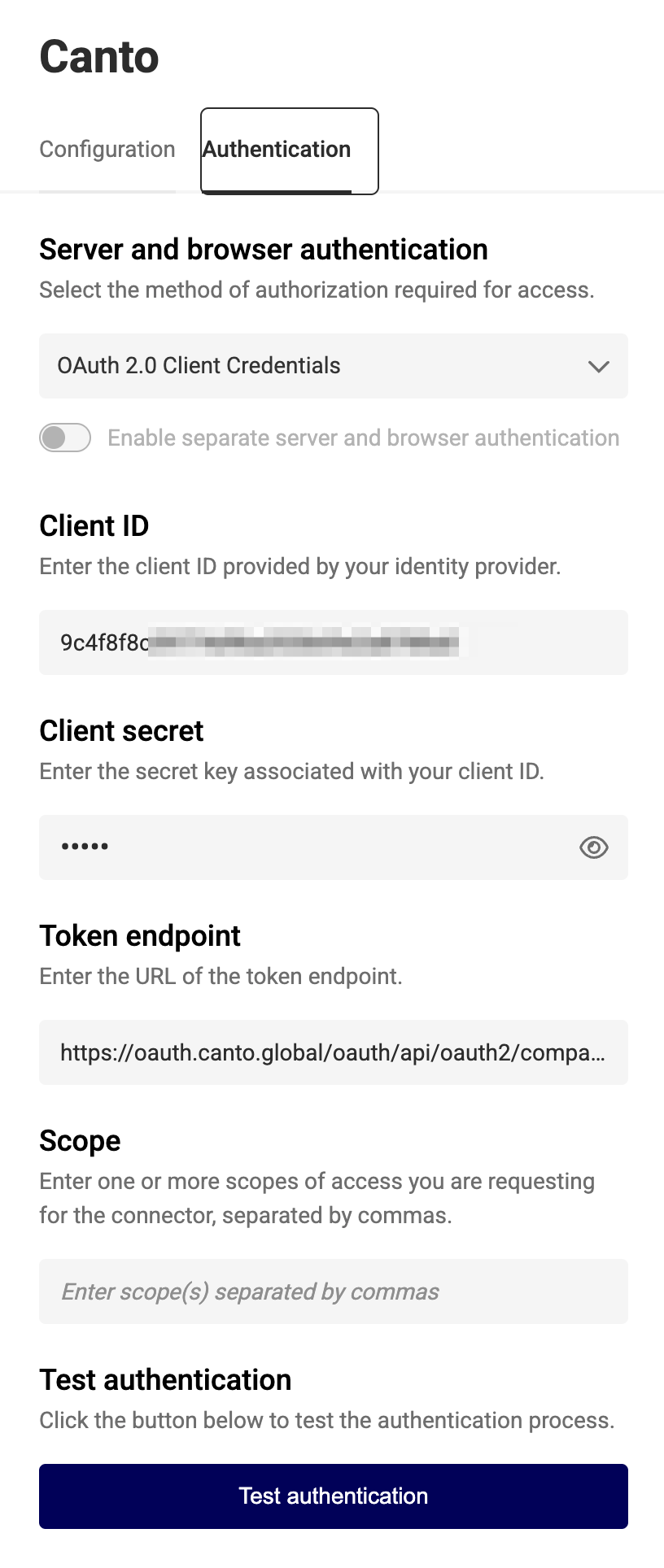Click the 'Client secret' section heading
The height and width of the screenshot is (1568, 664).
[x=121, y=730]
